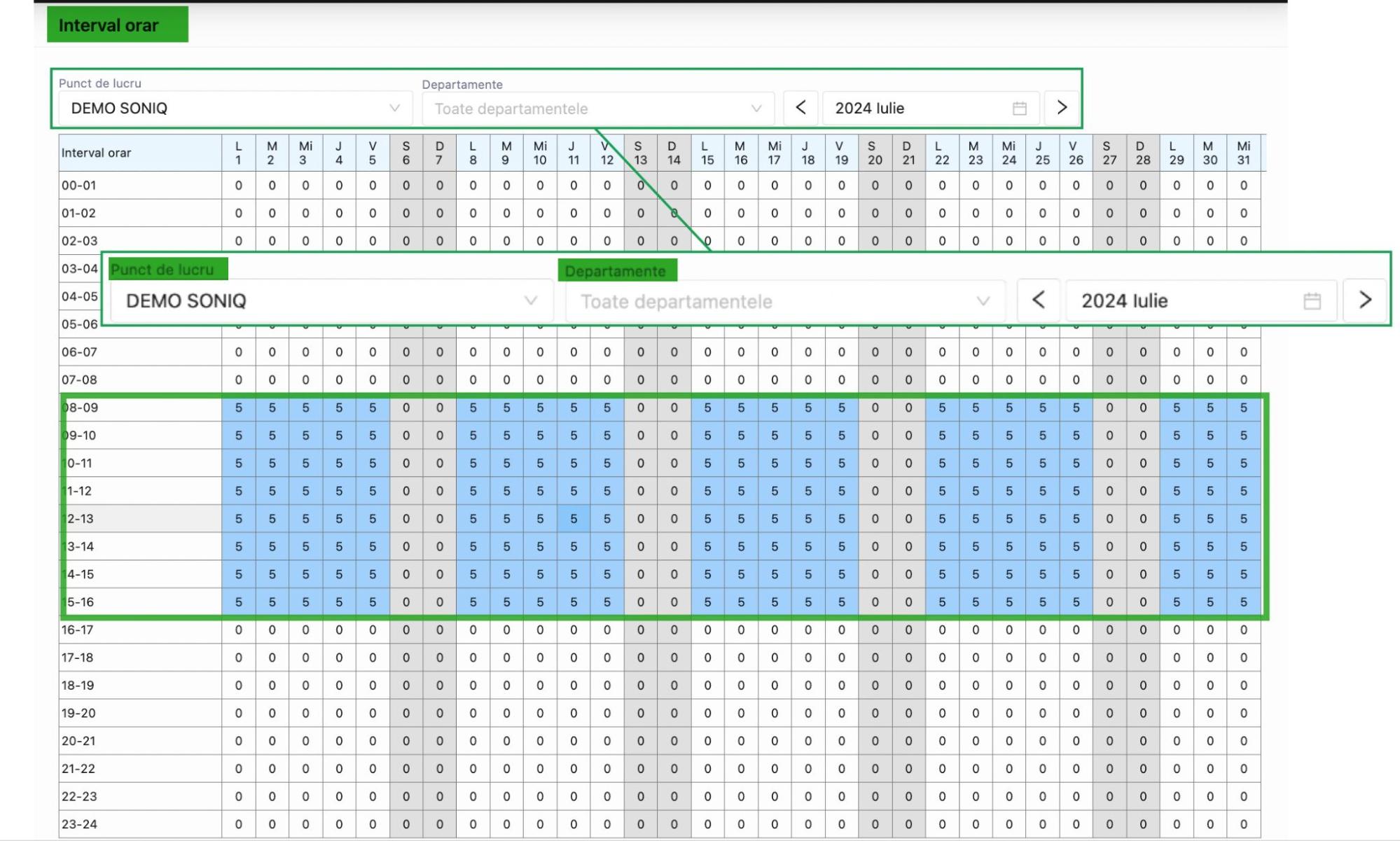
Task: Go to next month using small arrow above column Mi 31
Action: (1062, 108)
